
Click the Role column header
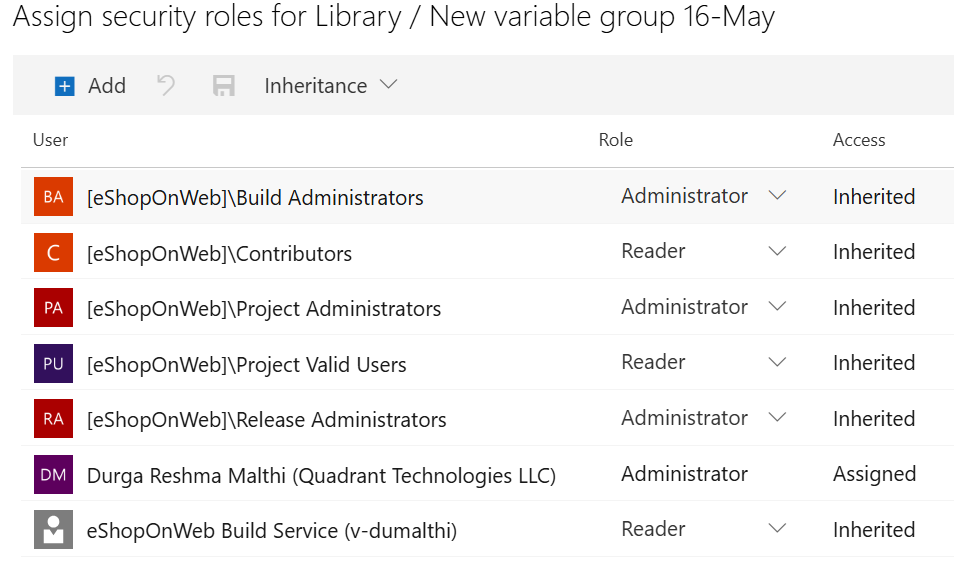(x=615, y=140)
